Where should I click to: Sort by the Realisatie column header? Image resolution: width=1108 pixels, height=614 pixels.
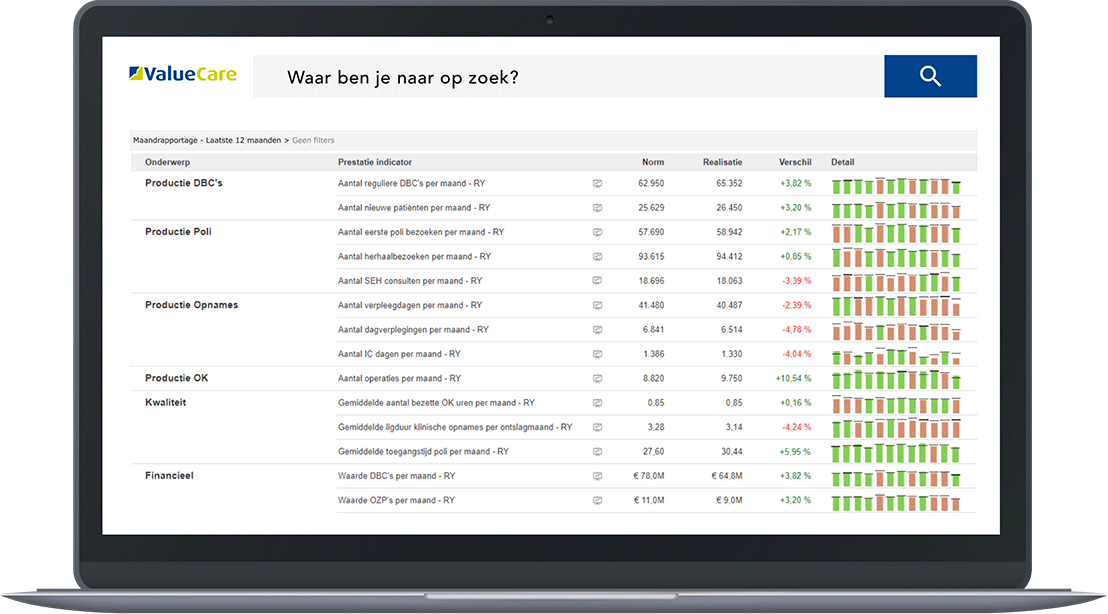(722, 162)
